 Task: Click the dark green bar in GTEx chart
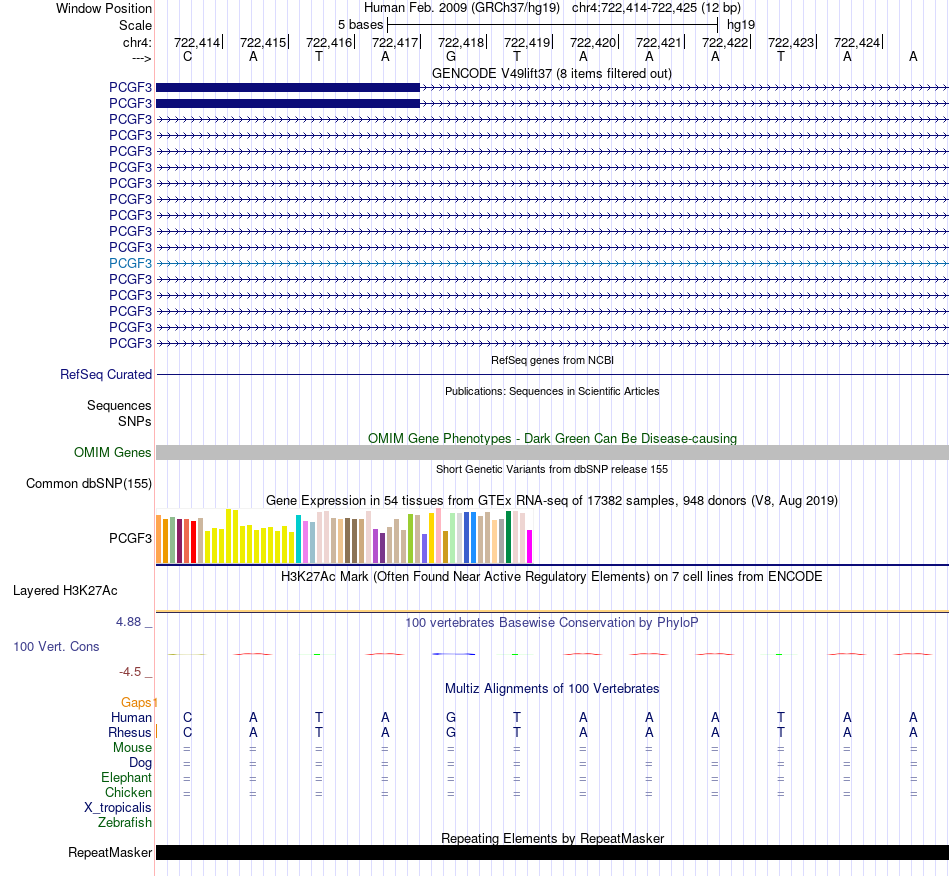[x=508, y=537]
